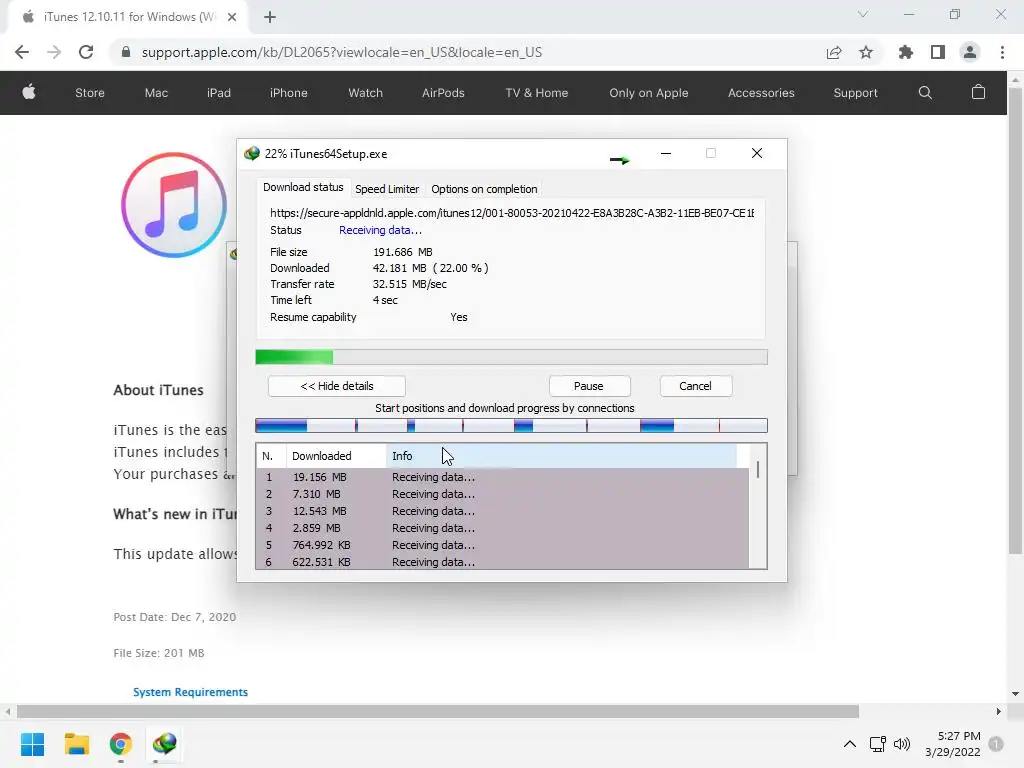Cancel the download
Viewport: 1024px width, 768px height.
click(695, 386)
